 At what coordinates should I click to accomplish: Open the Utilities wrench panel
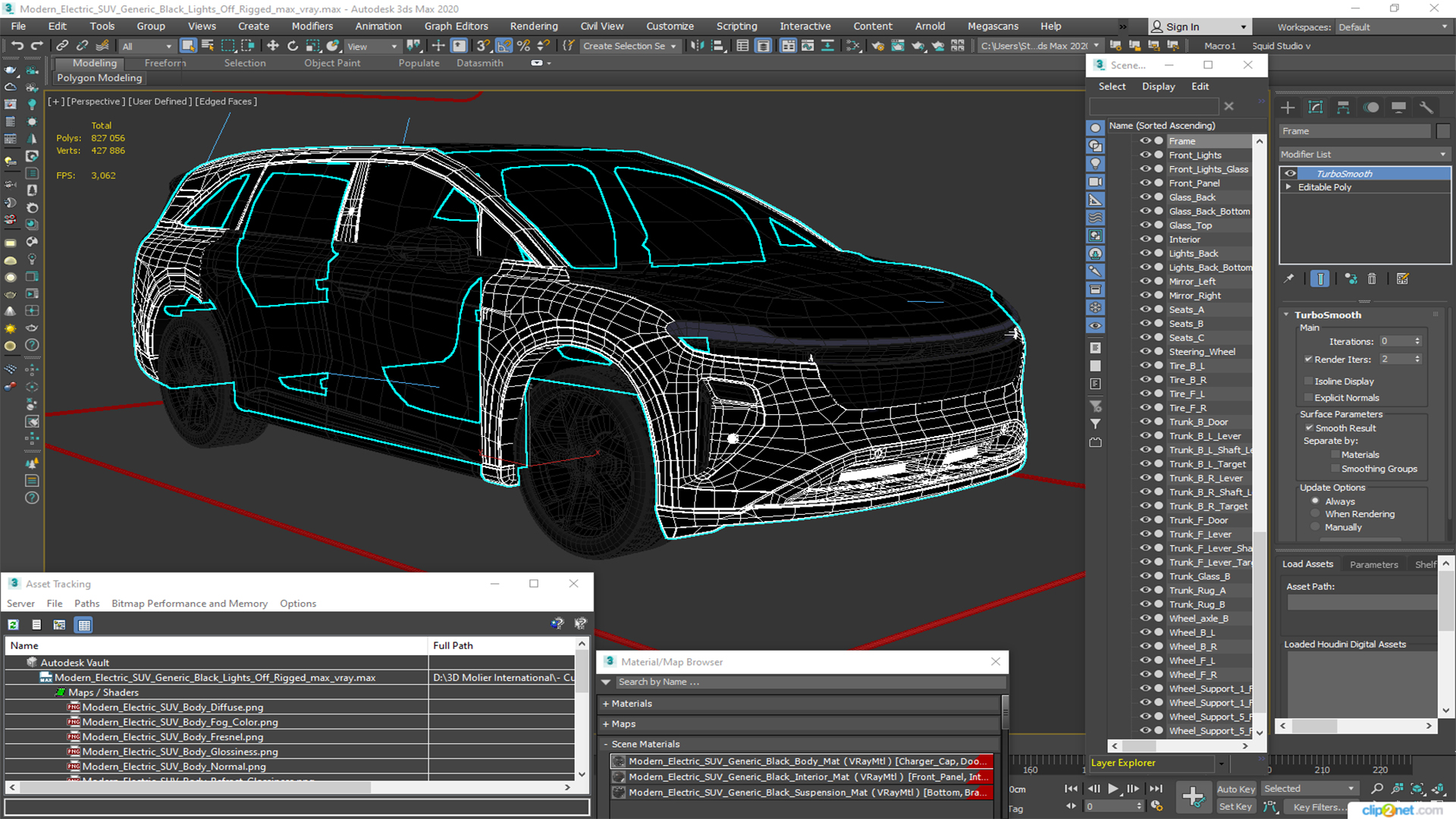click(1426, 108)
